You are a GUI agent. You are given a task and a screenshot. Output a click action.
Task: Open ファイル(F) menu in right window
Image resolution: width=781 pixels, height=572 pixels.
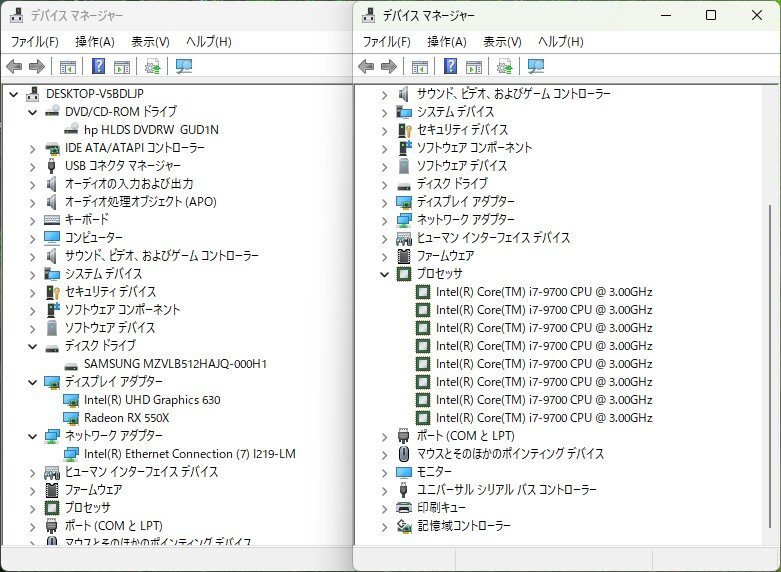pos(386,42)
